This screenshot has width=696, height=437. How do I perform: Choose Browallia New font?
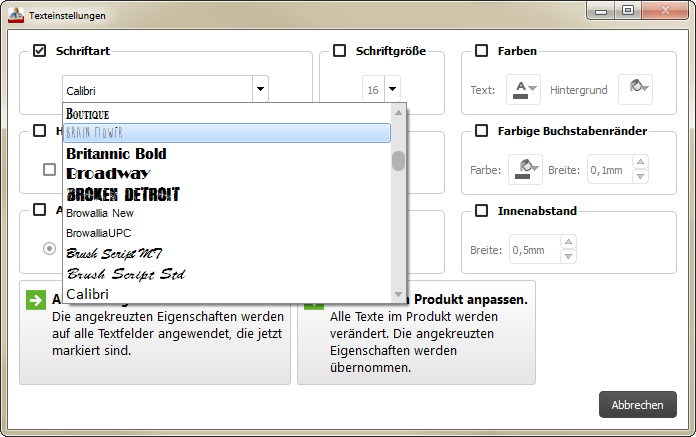227,213
